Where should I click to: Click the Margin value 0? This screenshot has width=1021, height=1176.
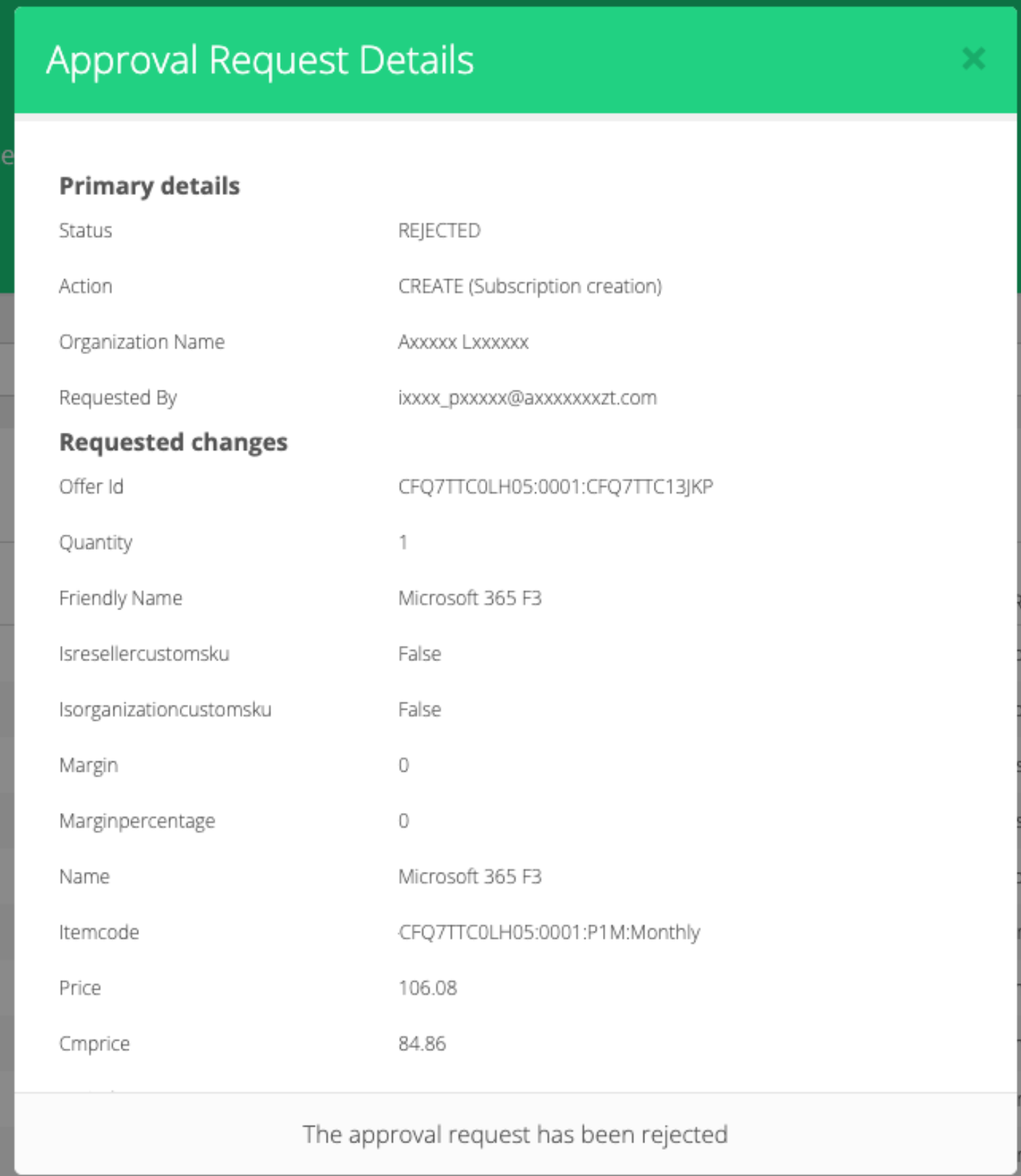404,765
